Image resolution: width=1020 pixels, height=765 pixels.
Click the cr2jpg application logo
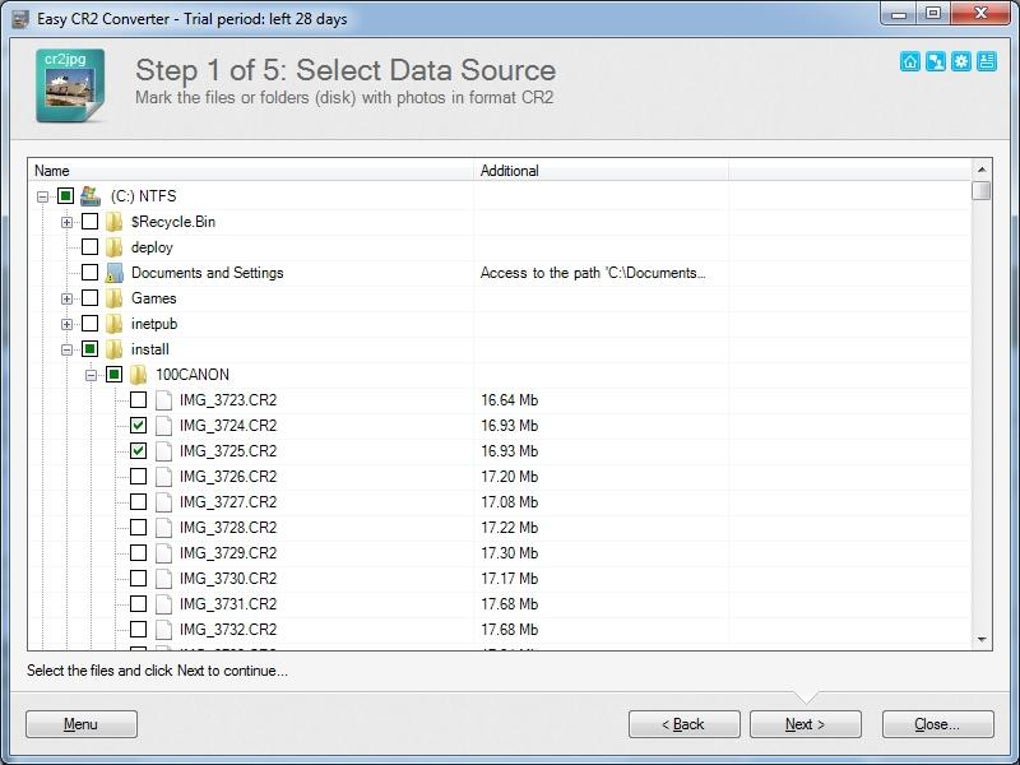(70, 85)
